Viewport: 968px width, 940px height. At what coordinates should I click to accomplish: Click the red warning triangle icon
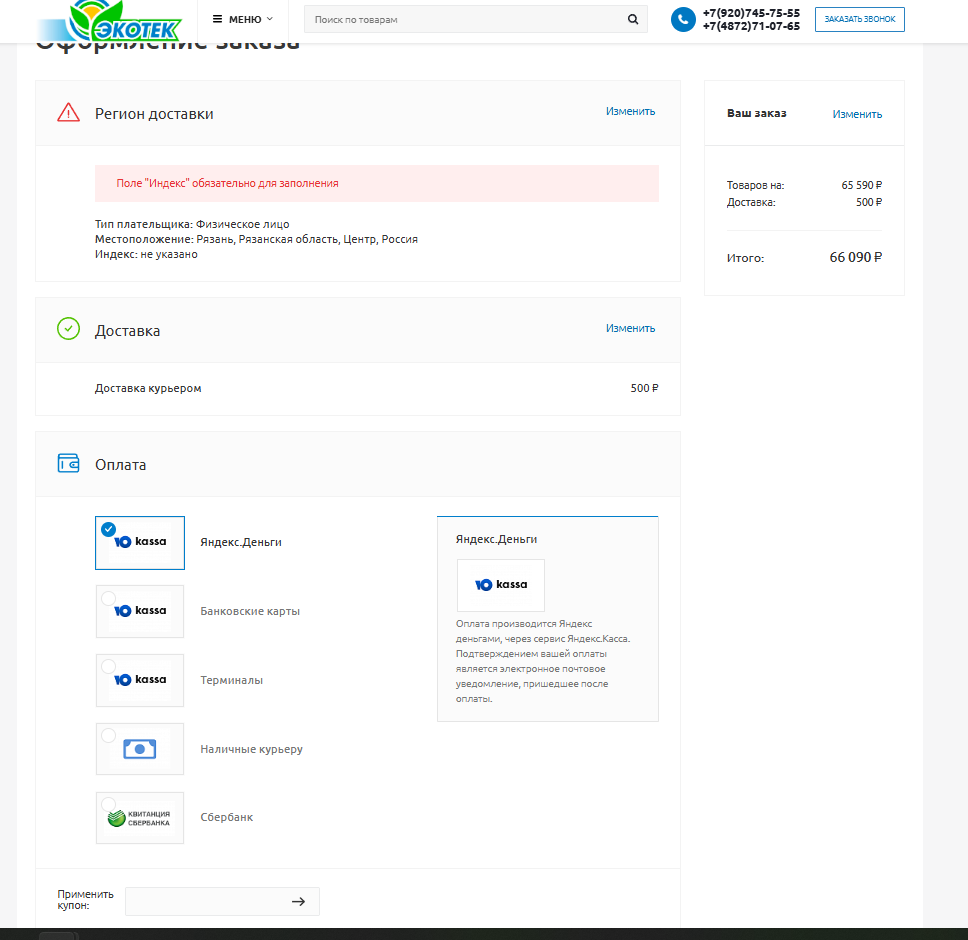[68, 112]
